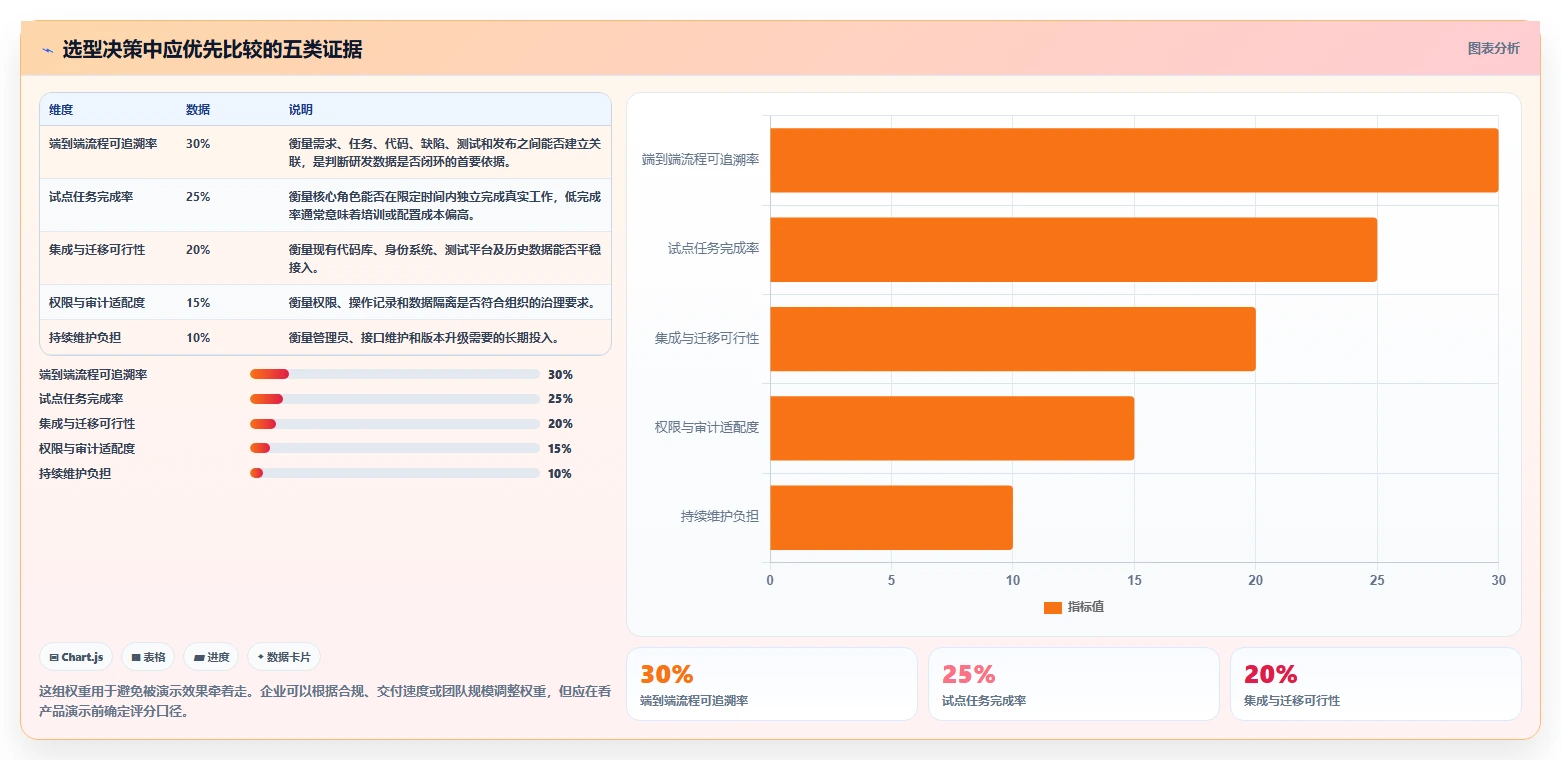1561x760 pixels.
Task: Click the 数据 column header
Action: 198,110
